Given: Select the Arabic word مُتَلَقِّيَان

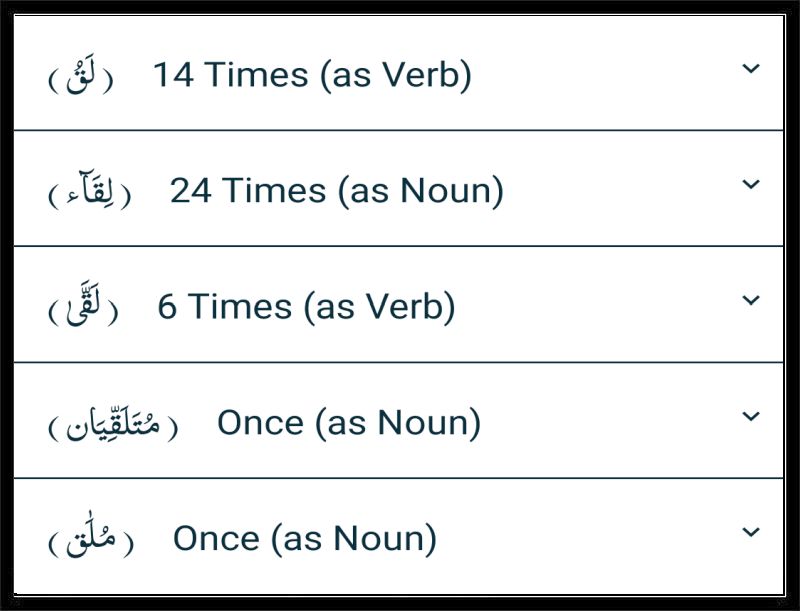Looking at the screenshot, I should tap(113, 423).
